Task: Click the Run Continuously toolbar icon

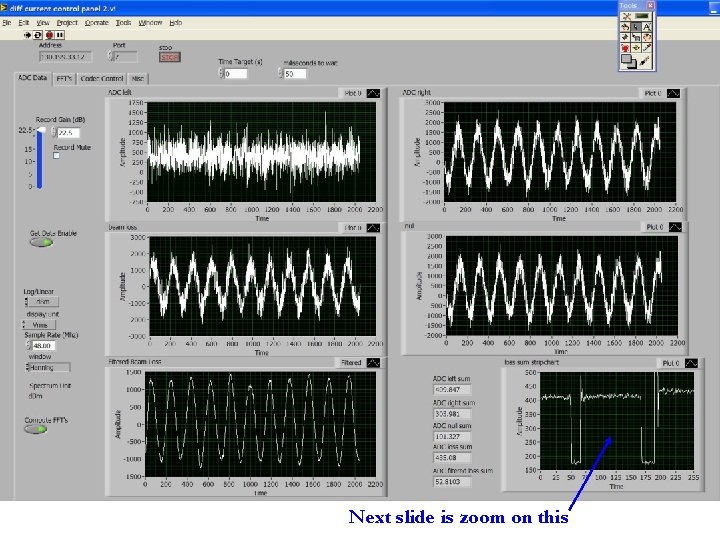Action: 38,35
